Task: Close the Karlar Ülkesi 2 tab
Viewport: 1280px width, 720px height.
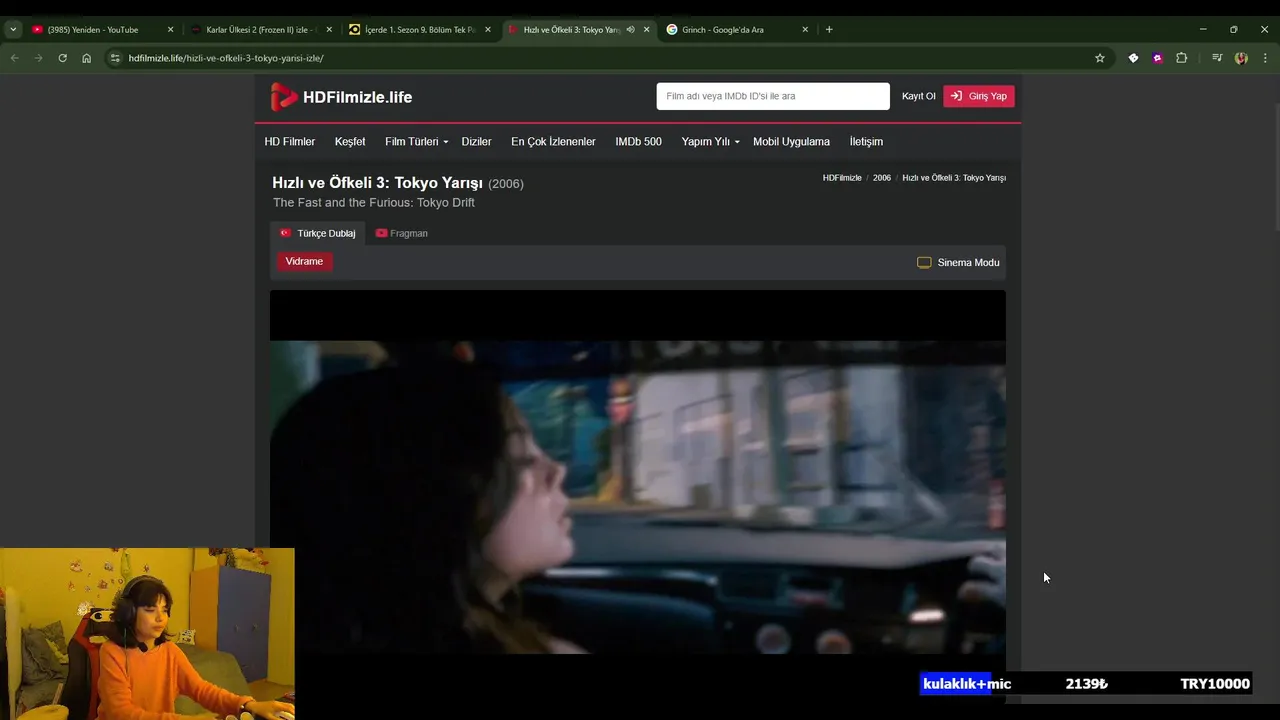Action: 329,30
